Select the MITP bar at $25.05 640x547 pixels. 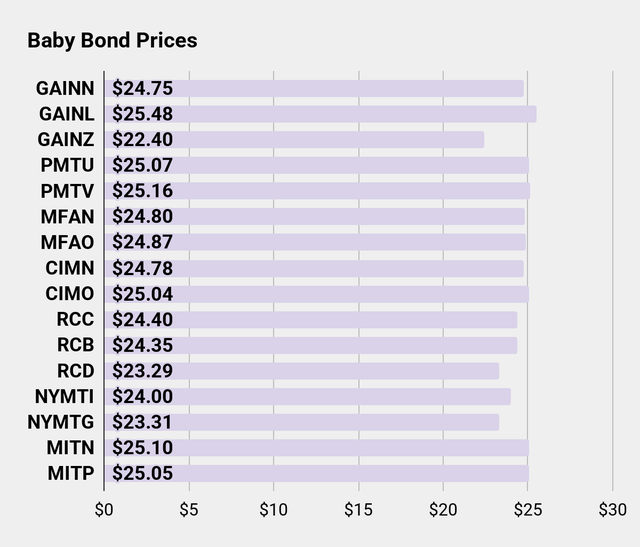click(x=316, y=473)
